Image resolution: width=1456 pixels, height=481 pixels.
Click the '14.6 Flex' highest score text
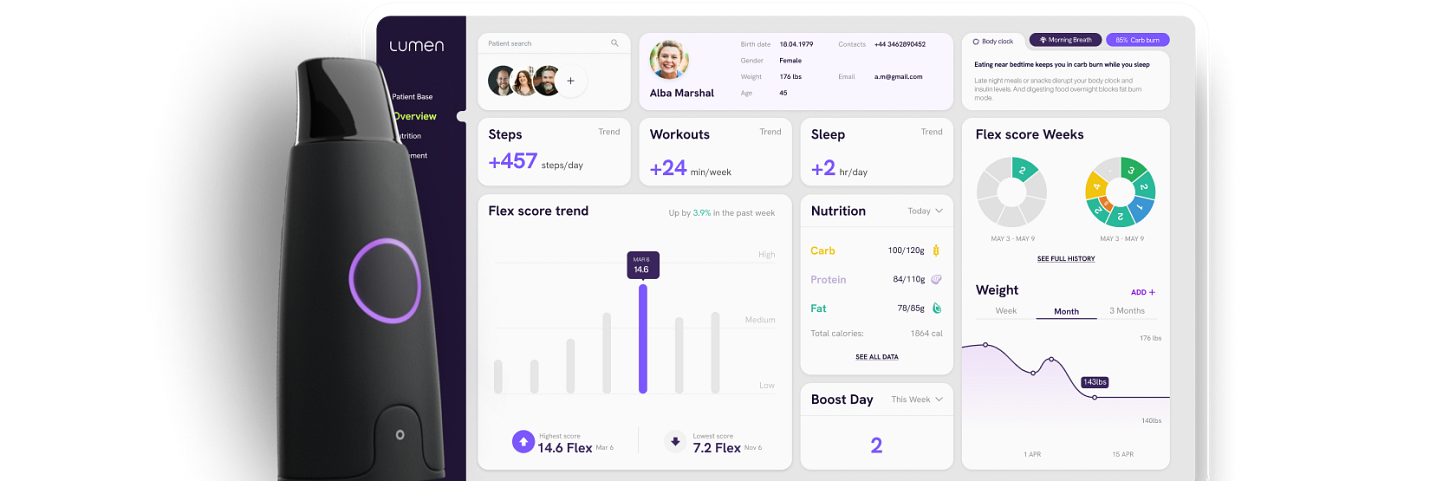pyautogui.click(x=565, y=448)
